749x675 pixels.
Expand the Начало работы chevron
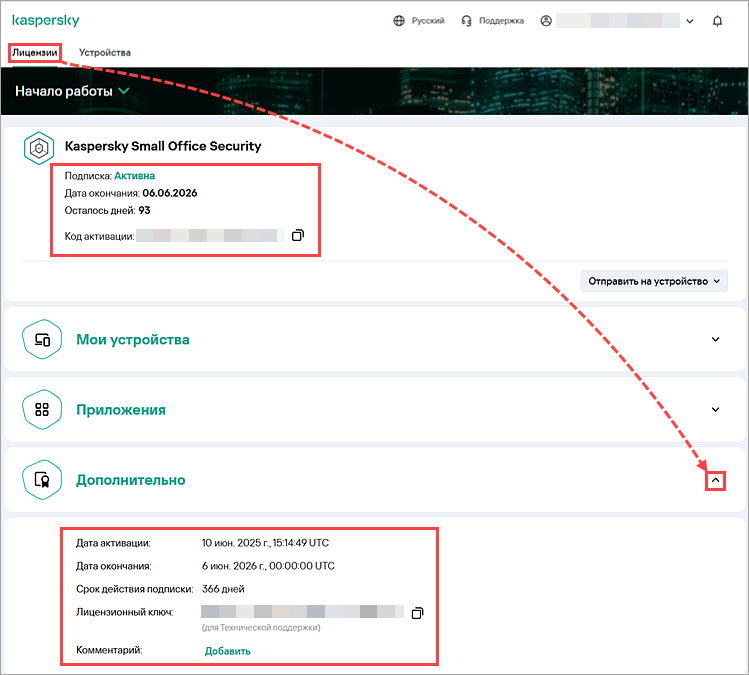click(x=124, y=91)
